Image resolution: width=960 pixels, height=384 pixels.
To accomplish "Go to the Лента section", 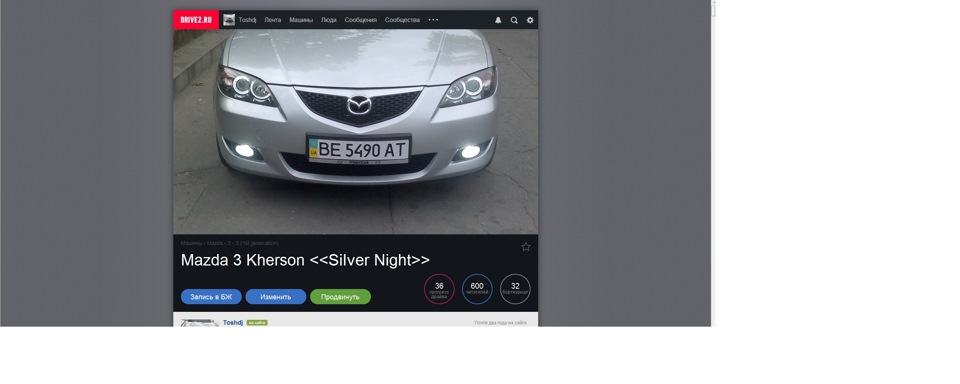I will (272, 20).
